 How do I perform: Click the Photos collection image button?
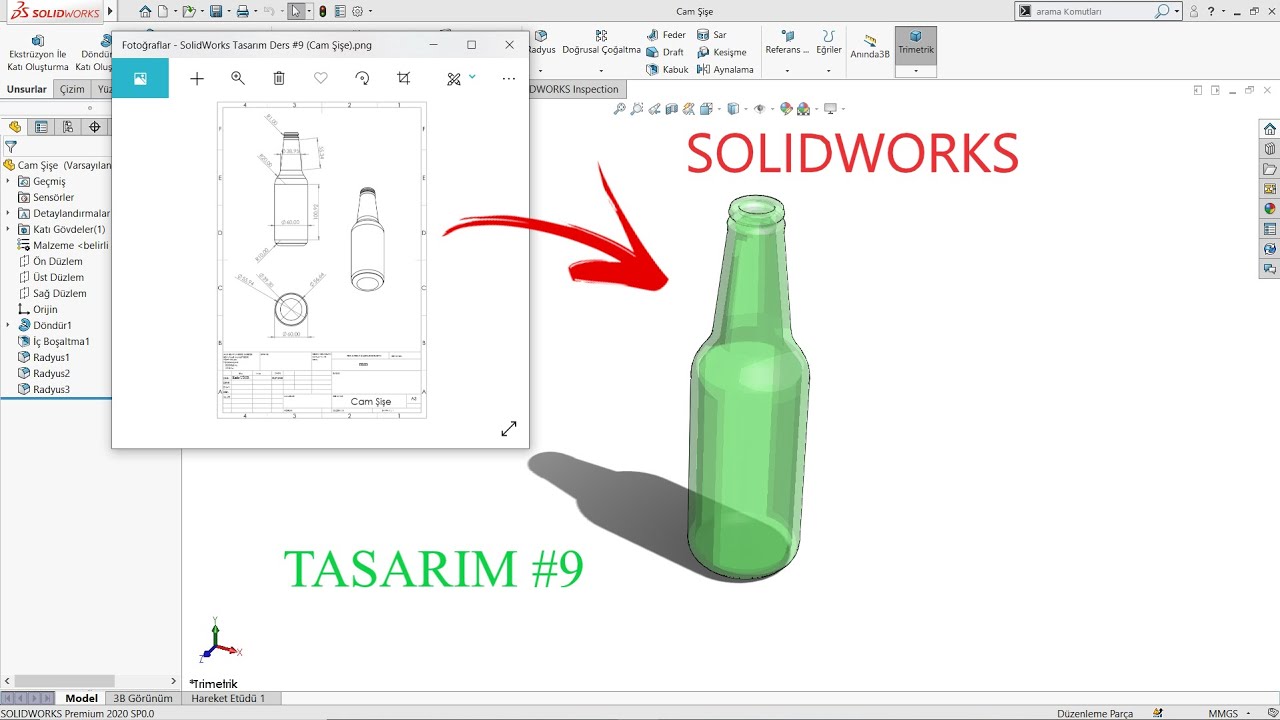click(x=140, y=78)
